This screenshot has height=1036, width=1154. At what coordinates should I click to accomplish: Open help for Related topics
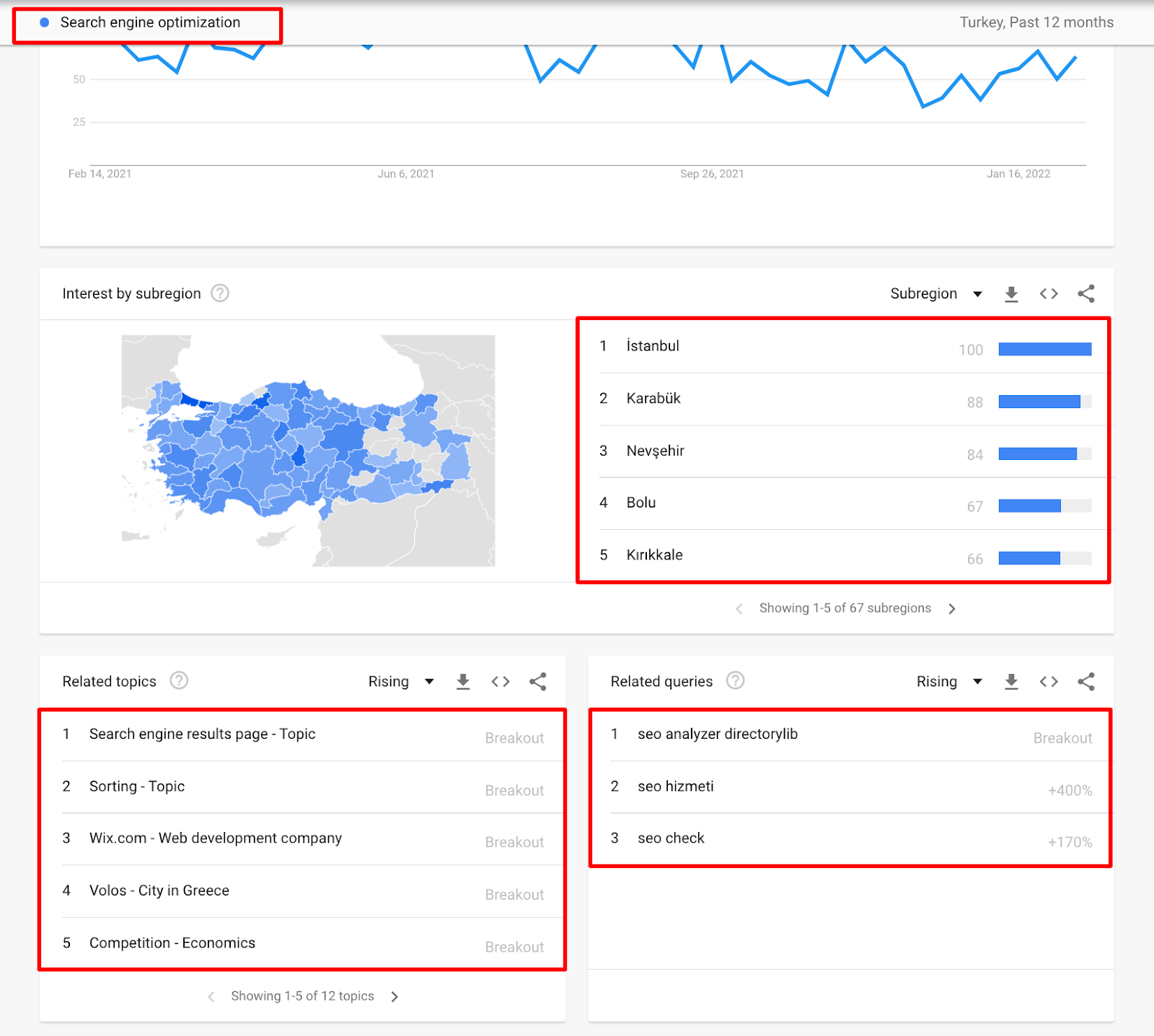179,681
